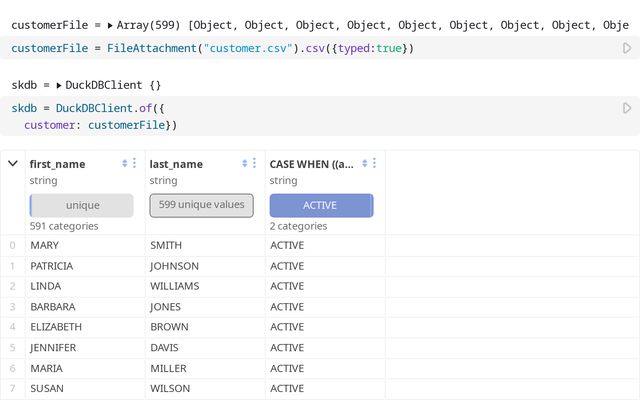Select the blue ACTIVE category bar
The image size is (640, 400).
[320, 205]
